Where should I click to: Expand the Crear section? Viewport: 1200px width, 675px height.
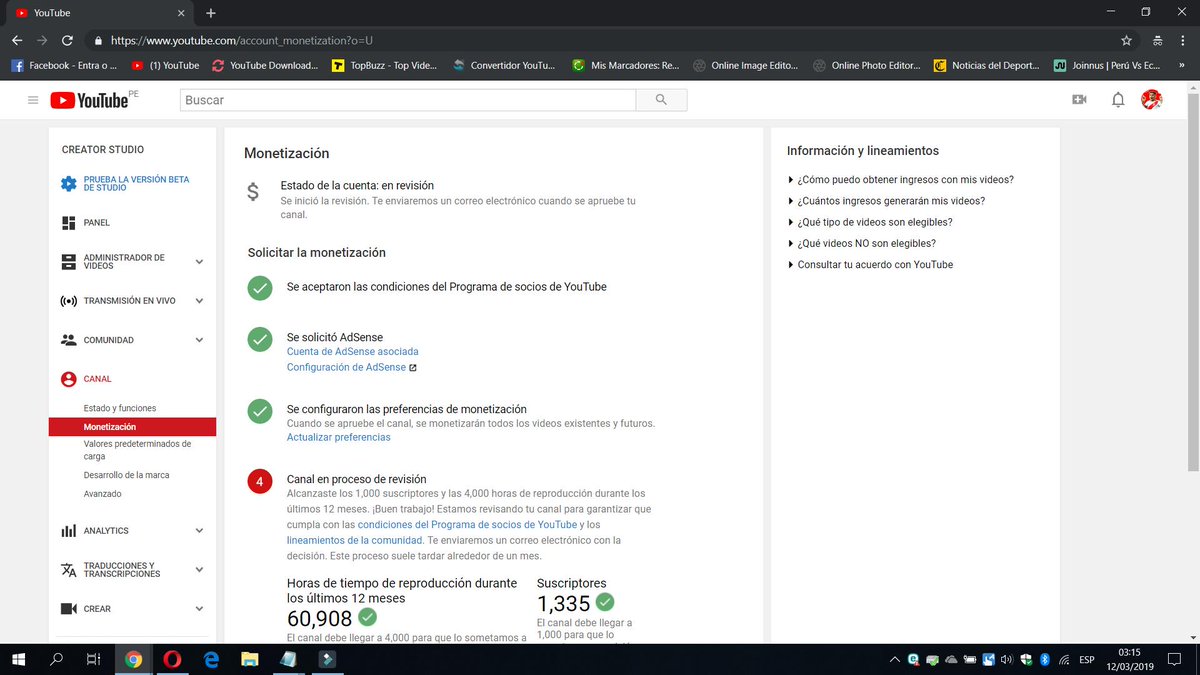(199, 609)
